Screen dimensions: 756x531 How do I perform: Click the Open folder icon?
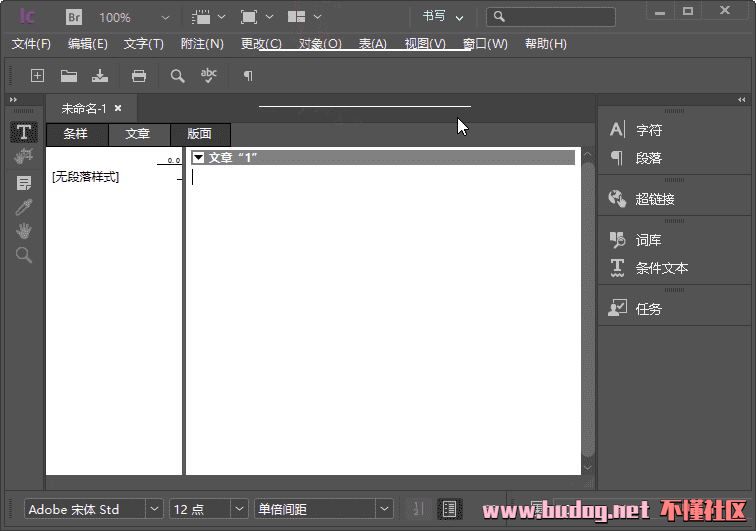tap(69, 76)
